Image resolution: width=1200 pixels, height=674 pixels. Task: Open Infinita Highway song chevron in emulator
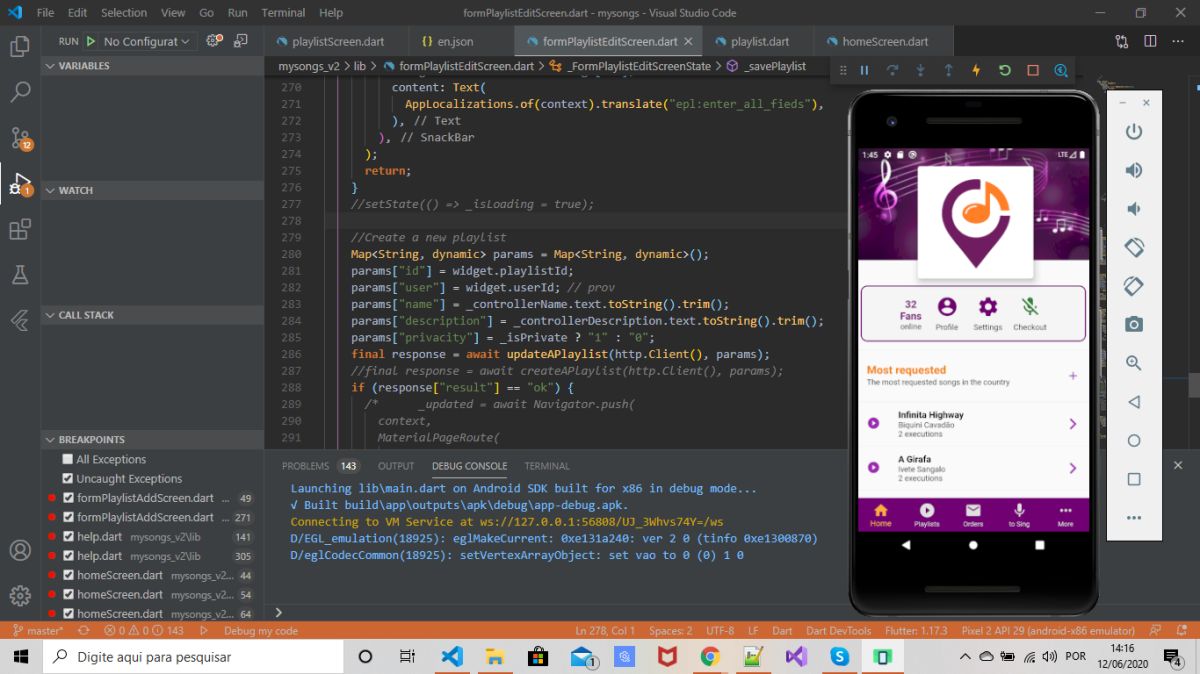click(1073, 424)
